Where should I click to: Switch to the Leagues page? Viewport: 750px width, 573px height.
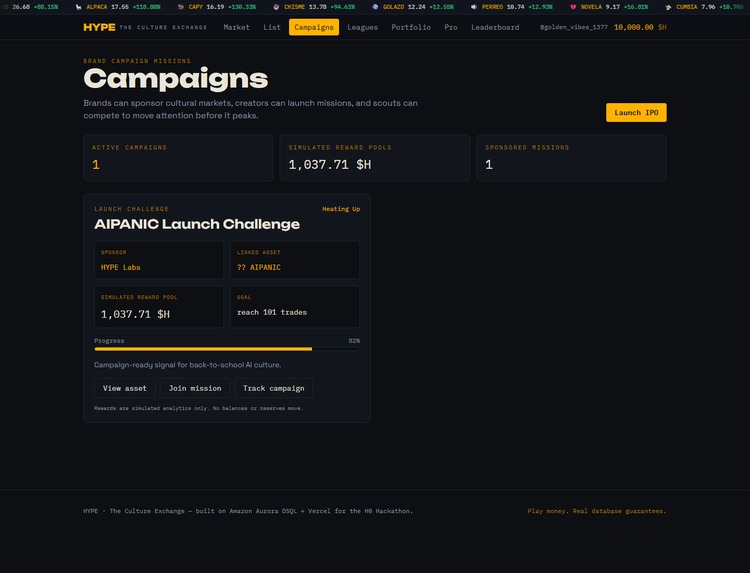click(363, 27)
